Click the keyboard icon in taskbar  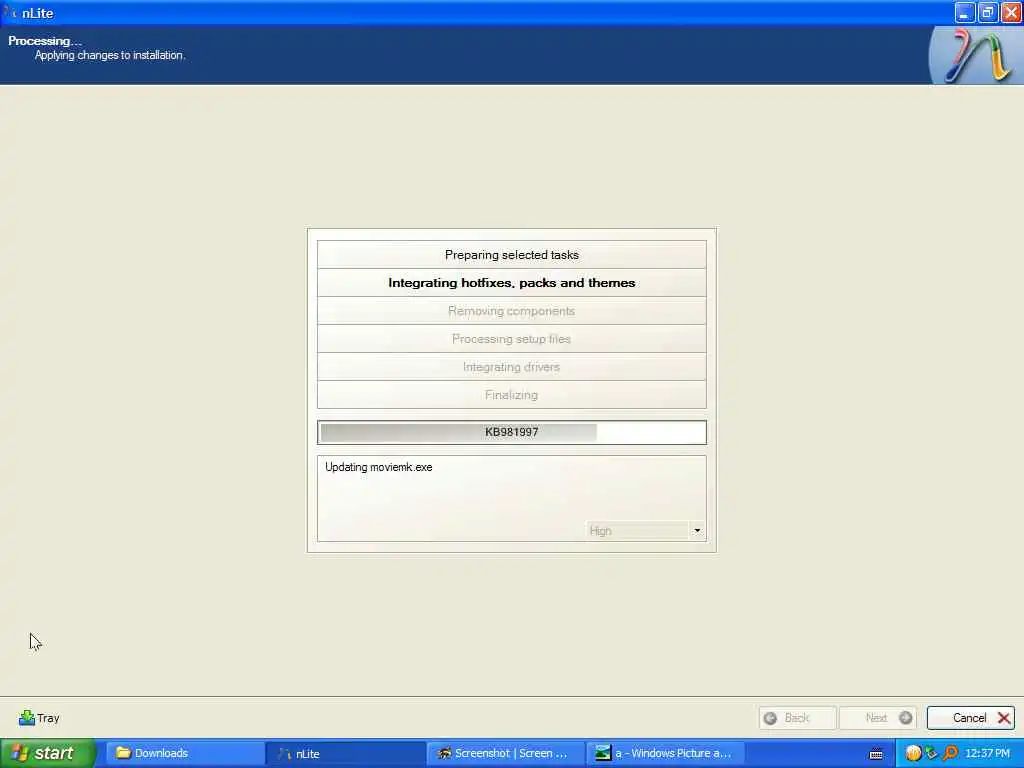(x=876, y=754)
